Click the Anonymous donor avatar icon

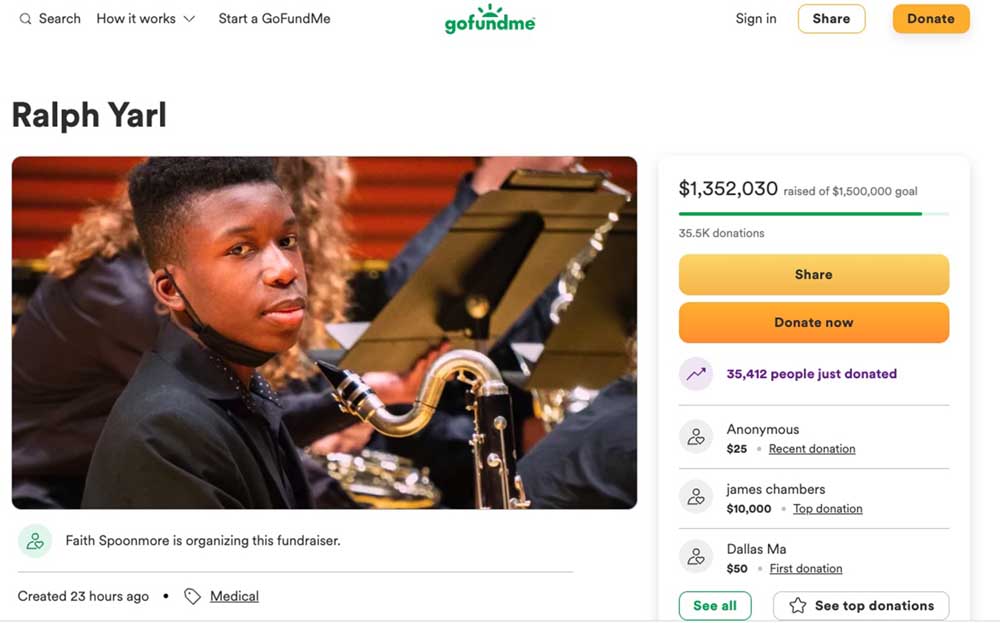[696, 437]
